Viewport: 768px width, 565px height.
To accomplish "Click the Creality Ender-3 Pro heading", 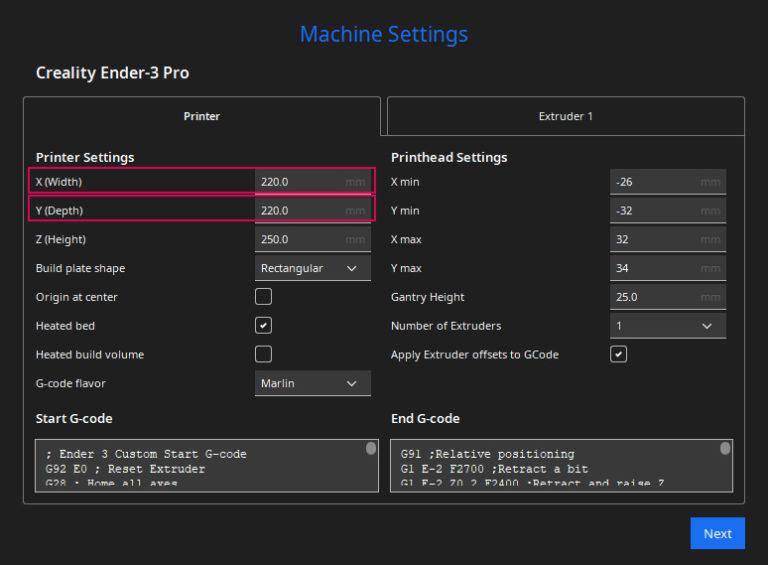I will pos(112,72).
